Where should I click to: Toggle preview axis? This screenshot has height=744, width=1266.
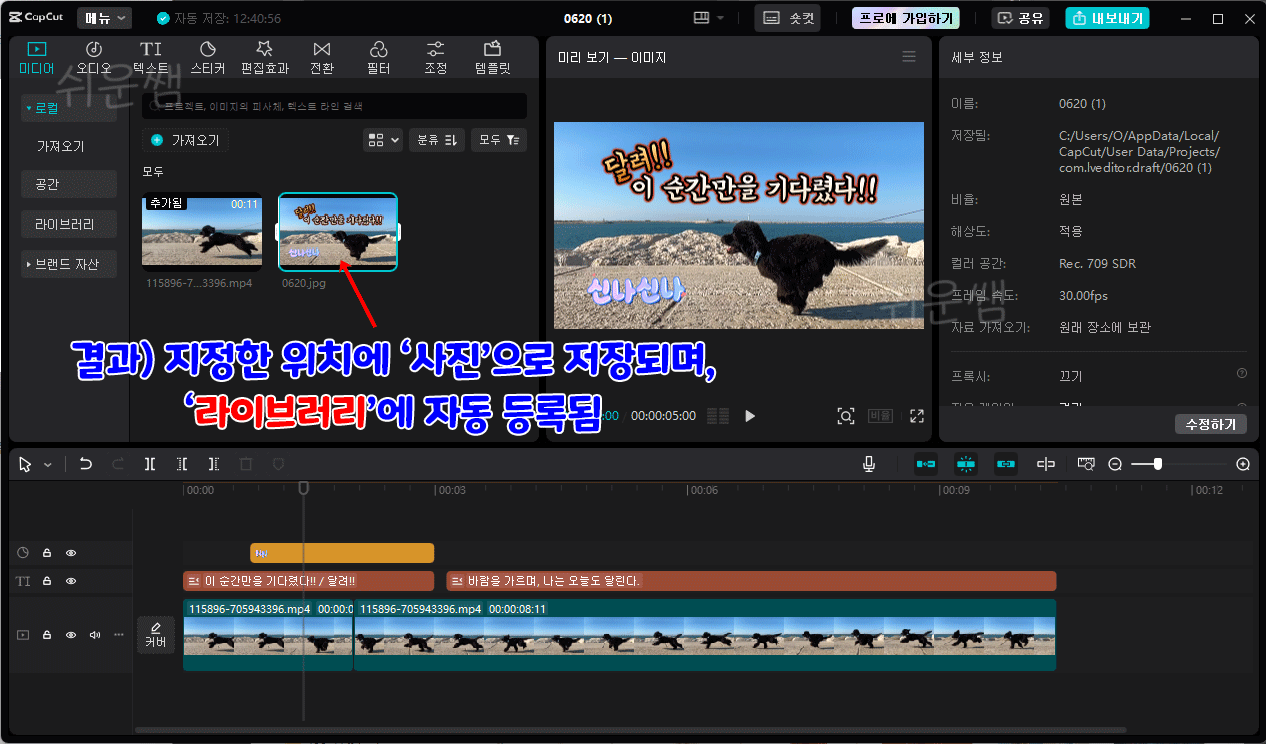click(1046, 464)
